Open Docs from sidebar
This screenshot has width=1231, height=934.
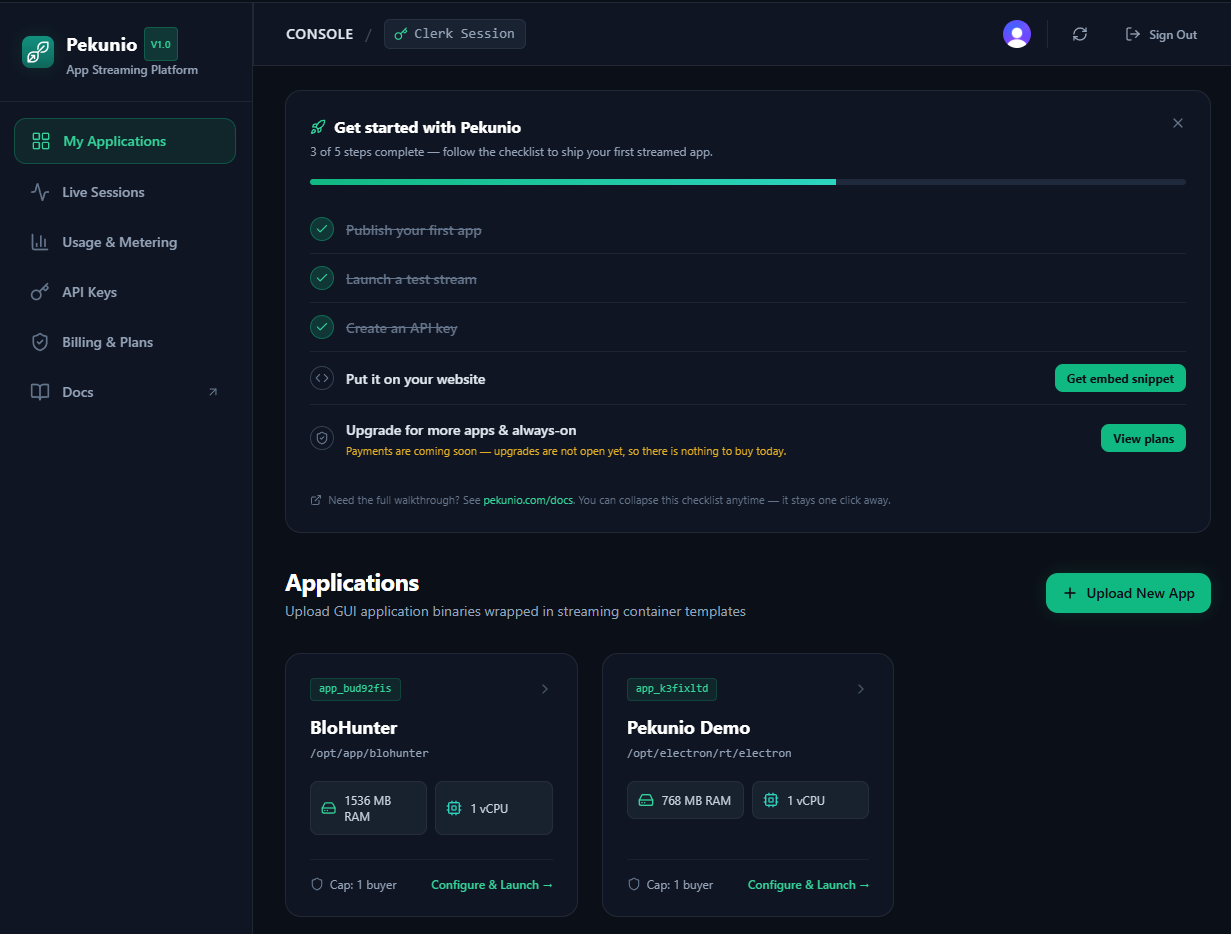125,392
